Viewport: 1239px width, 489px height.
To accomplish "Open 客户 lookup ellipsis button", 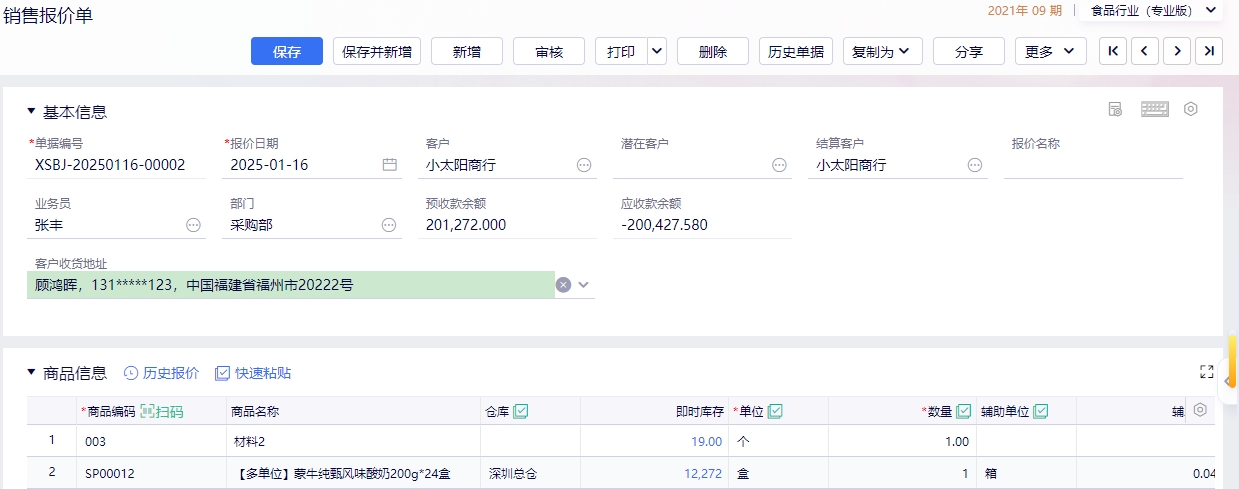I will click(584, 165).
